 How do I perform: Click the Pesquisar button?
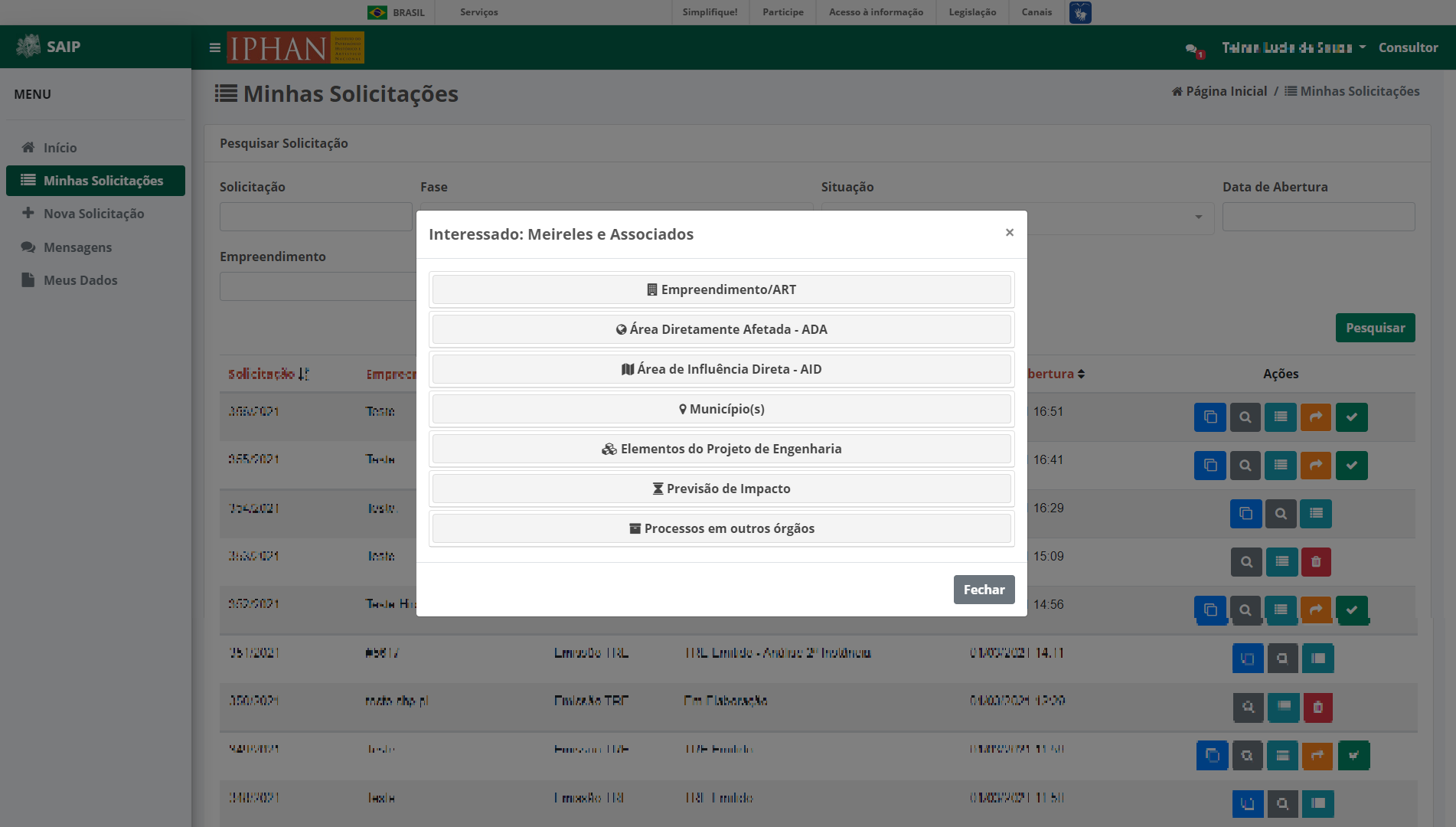[1376, 328]
